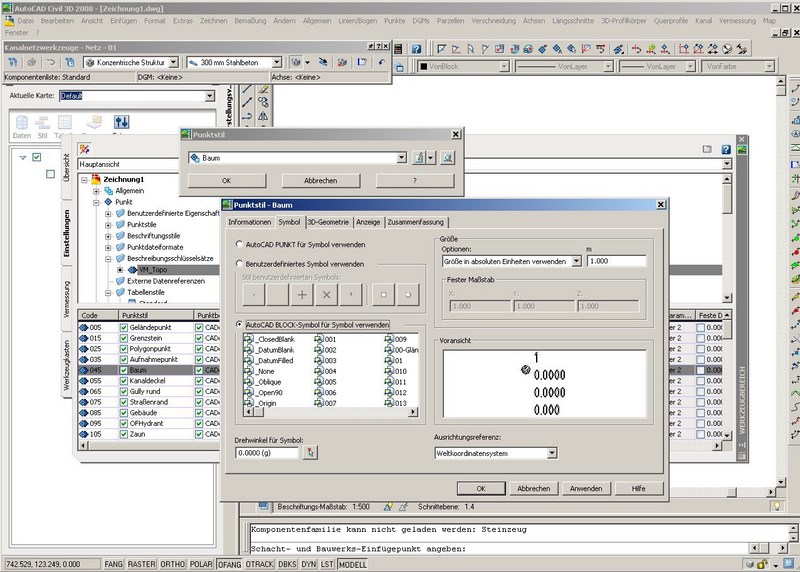Screen dimensions: 800x572
Task: Click the block symbol list horizontal scrollbar
Action: pyautogui.click(x=331, y=412)
